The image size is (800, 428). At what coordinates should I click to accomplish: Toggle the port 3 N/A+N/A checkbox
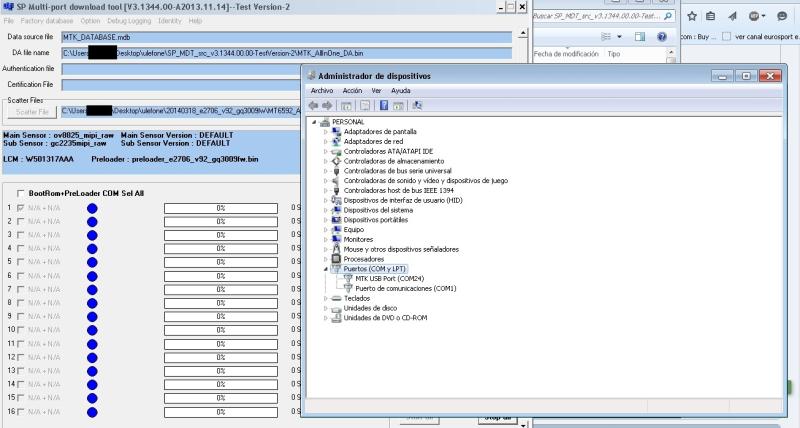point(20,235)
